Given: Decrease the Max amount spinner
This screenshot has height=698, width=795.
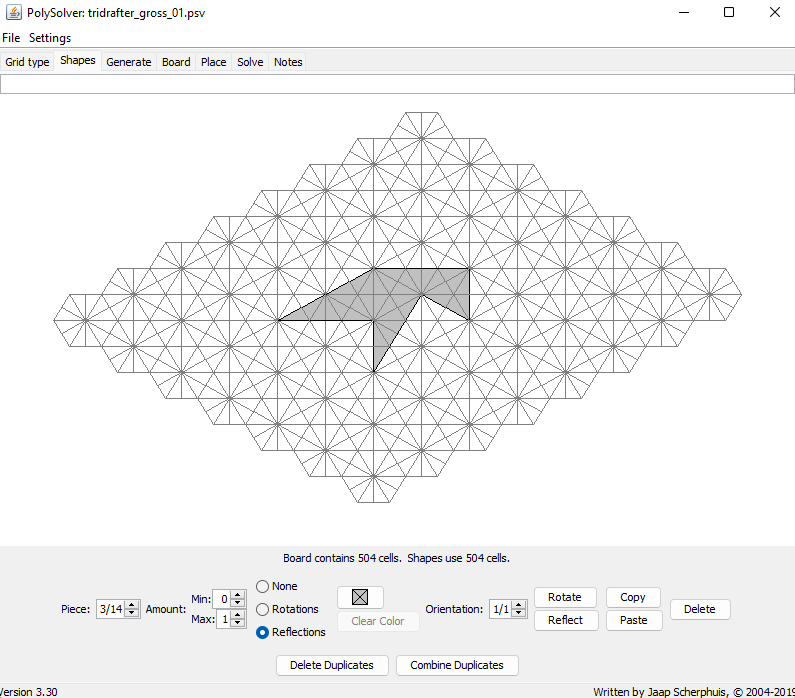Looking at the screenshot, I should 237,623.
